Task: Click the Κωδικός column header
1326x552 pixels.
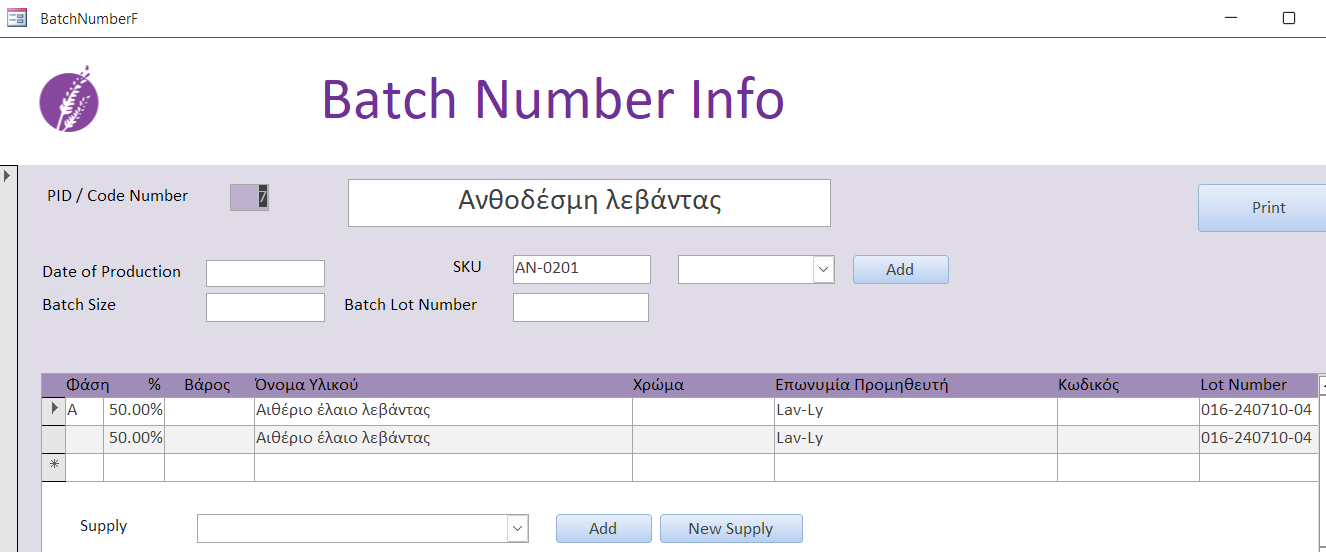Action: click(1088, 385)
